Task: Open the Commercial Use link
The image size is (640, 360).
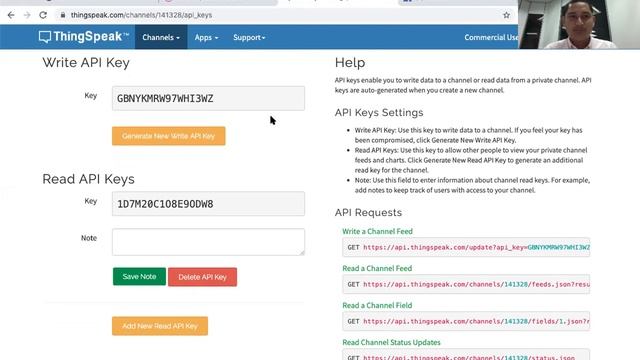Action: coord(491,37)
